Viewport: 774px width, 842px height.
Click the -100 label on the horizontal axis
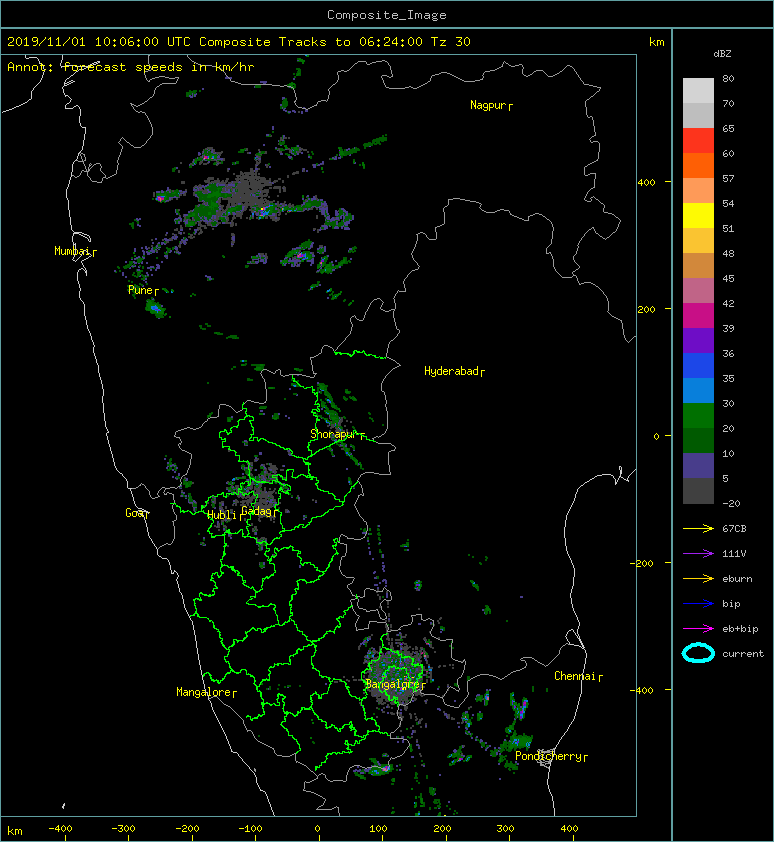[250, 829]
